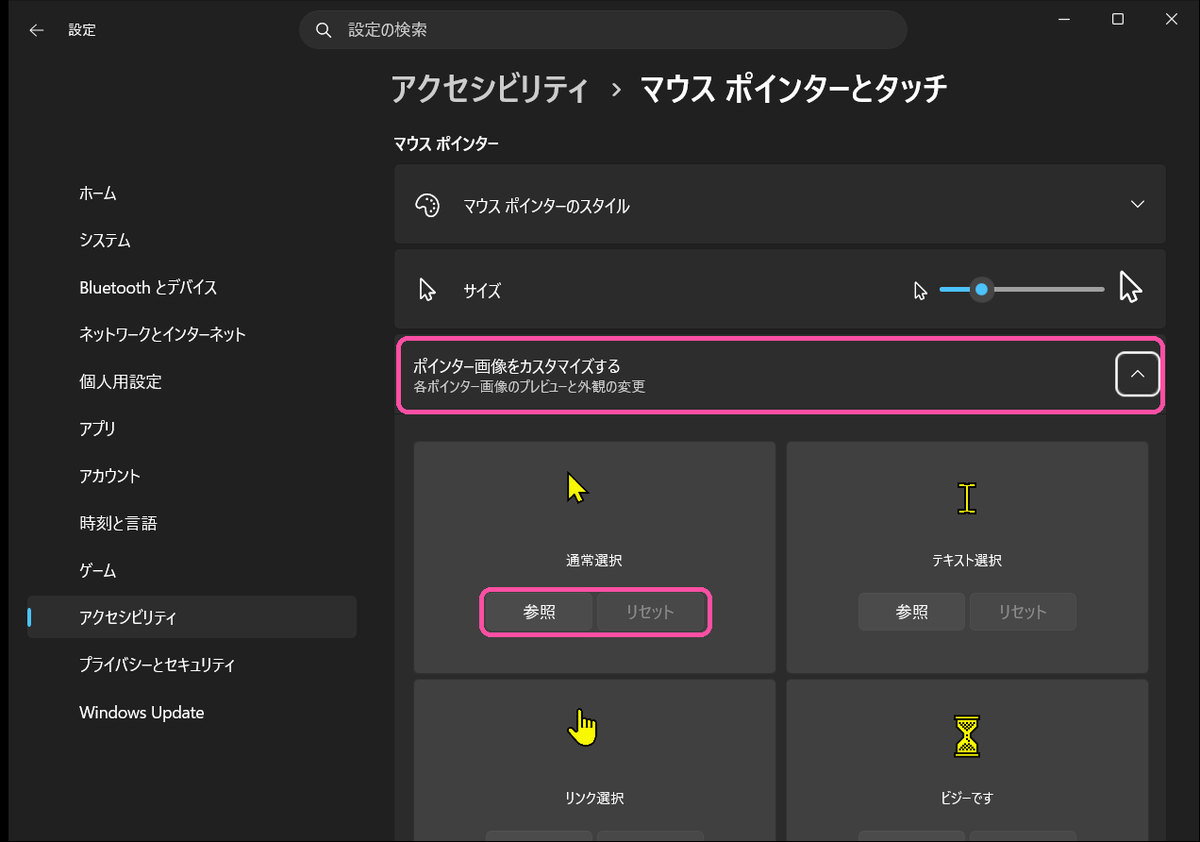Screen dimensions: 1200x842
Task: Maximize the 設定 window
Action: (x=1118, y=20)
